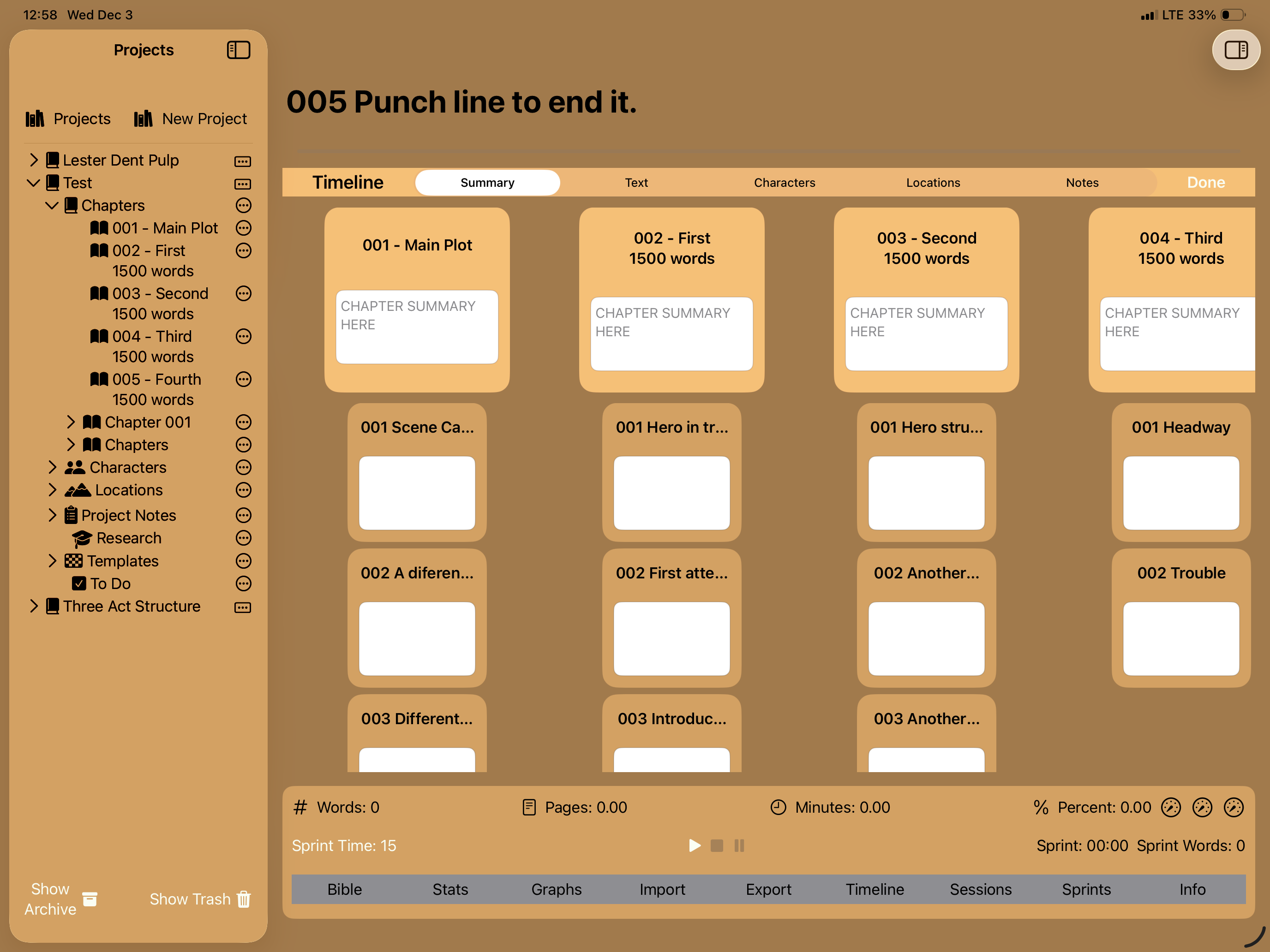Check the To Do checkbox
Viewport: 1270px width, 952px height.
(x=80, y=583)
